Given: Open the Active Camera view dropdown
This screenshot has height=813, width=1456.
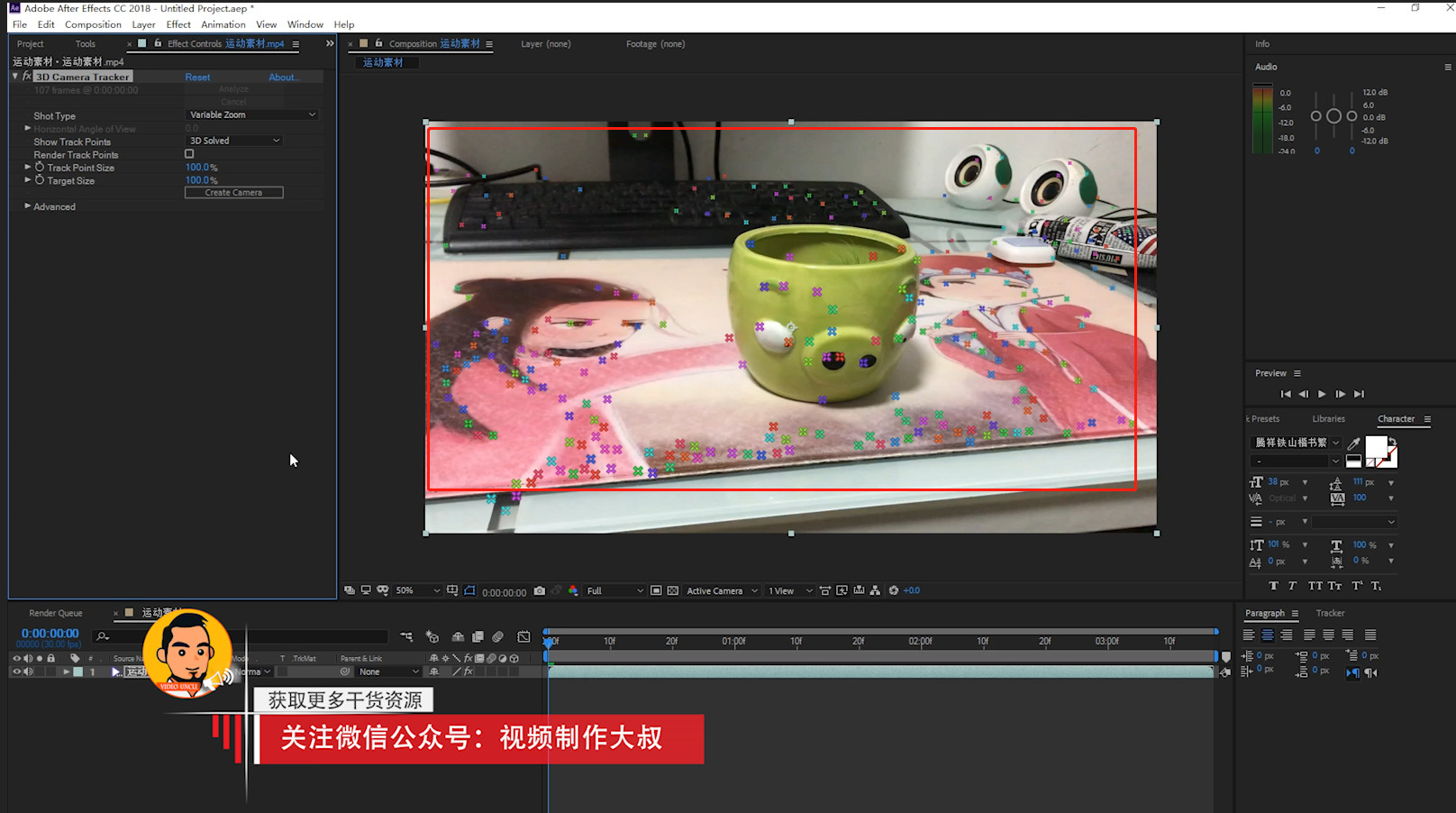Looking at the screenshot, I should click(723, 591).
